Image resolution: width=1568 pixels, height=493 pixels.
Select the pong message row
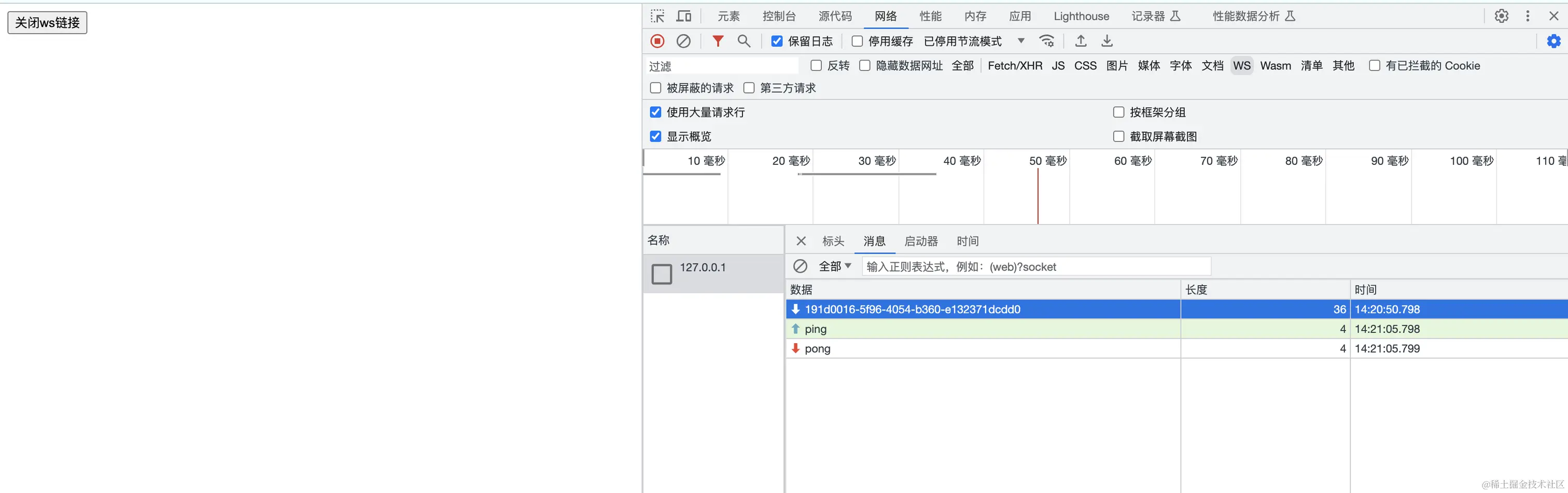point(1177,349)
